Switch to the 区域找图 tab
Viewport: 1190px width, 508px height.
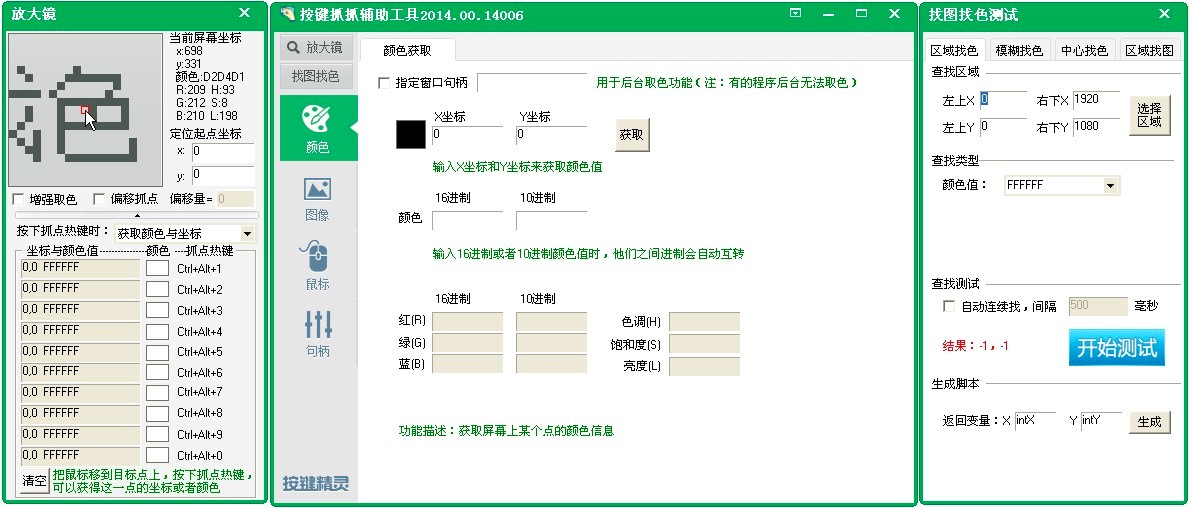(1149, 50)
